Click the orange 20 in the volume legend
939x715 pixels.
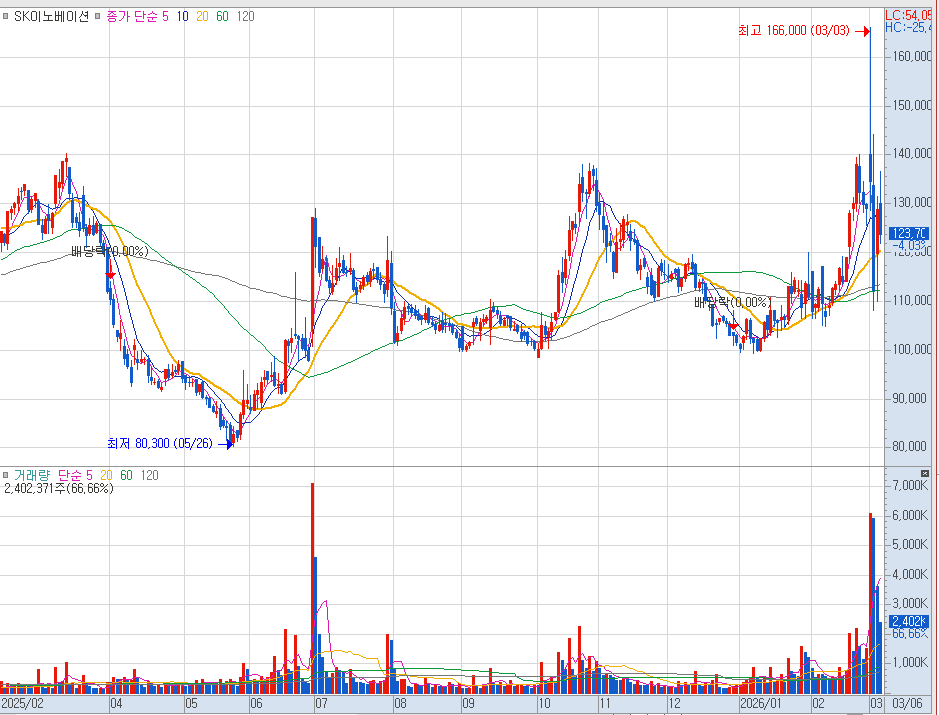click(106, 475)
